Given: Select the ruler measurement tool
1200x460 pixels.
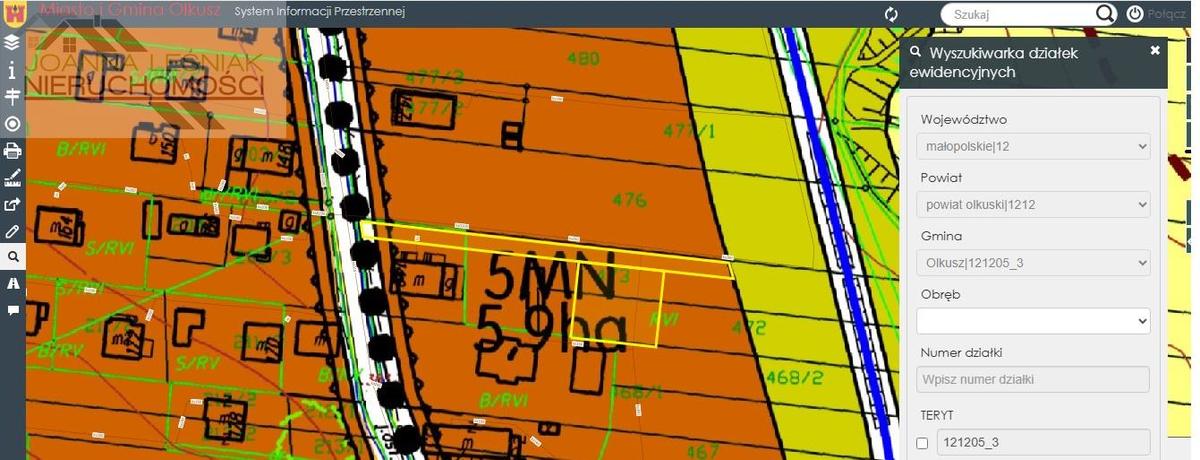Looking at the screenshot, I should click(12, 178).
